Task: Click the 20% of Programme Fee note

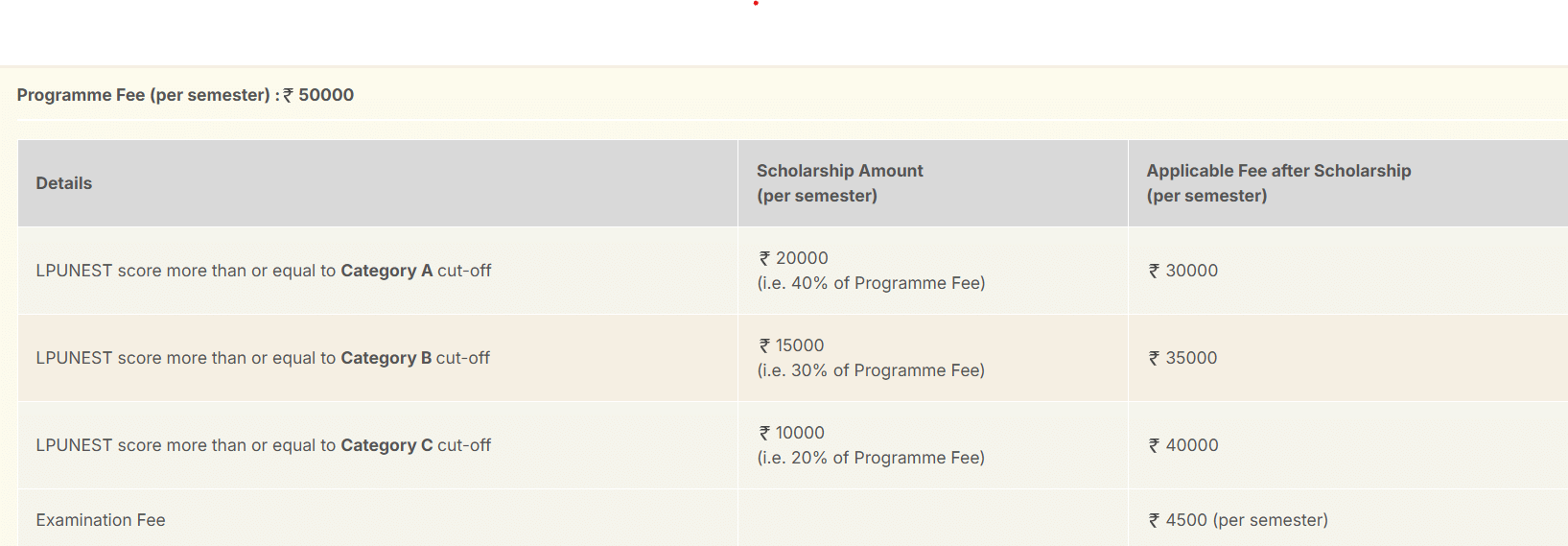Action: pos(871,458)
